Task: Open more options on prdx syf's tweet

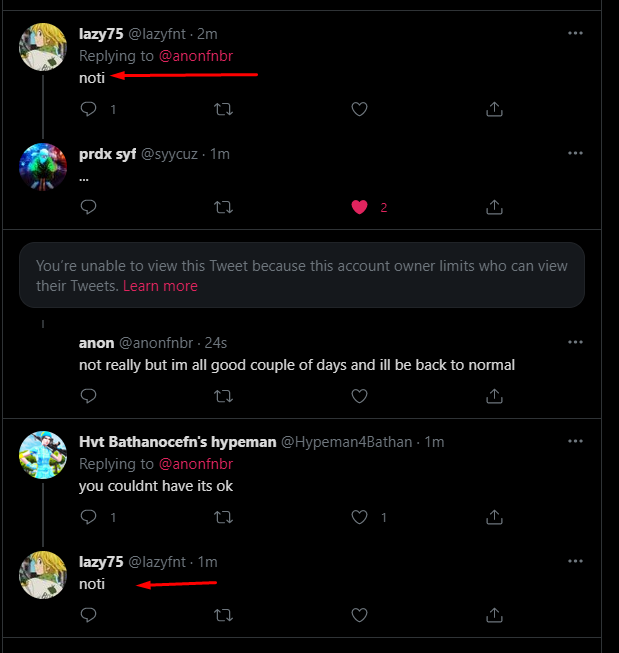Action: [x=575, y=153]
